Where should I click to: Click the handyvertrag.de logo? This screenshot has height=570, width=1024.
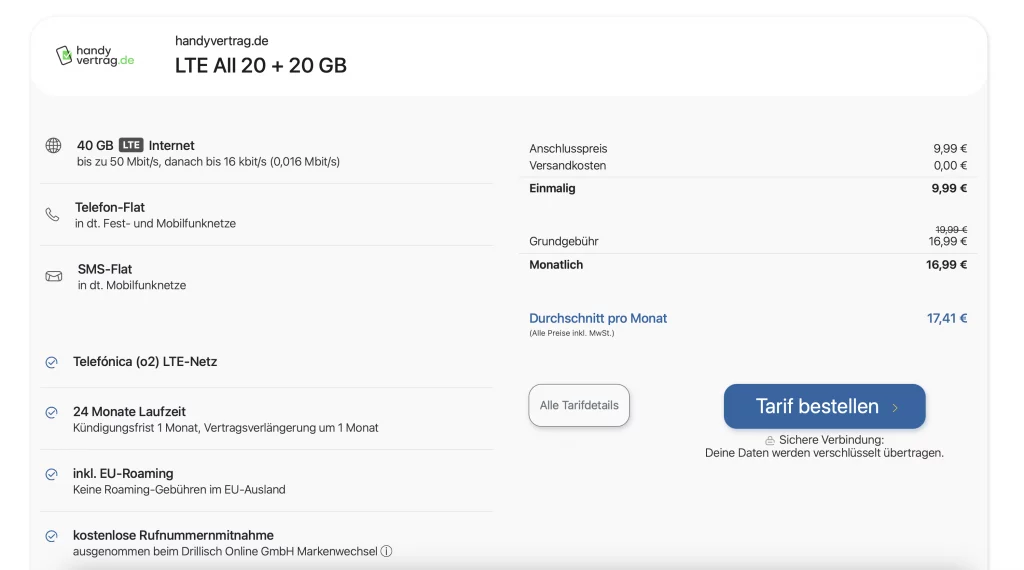pyautogui.click(x=95, y=56)
